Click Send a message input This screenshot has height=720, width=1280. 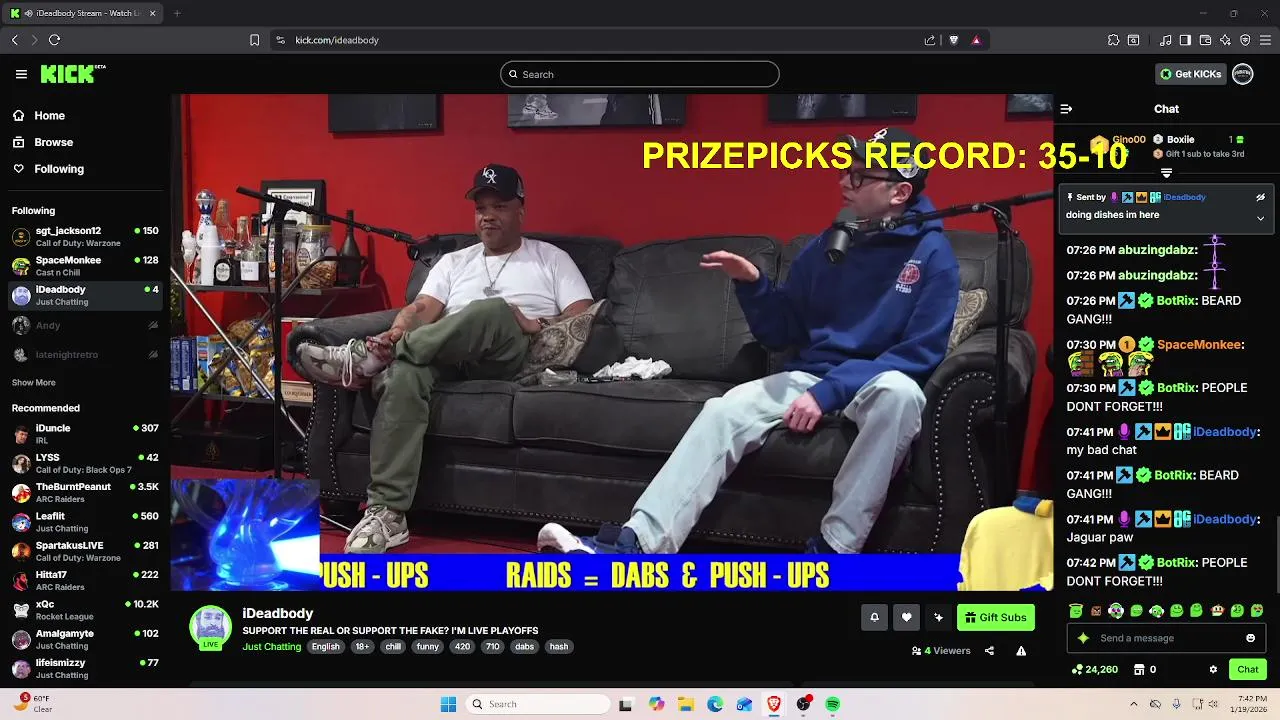point(1166,638)
